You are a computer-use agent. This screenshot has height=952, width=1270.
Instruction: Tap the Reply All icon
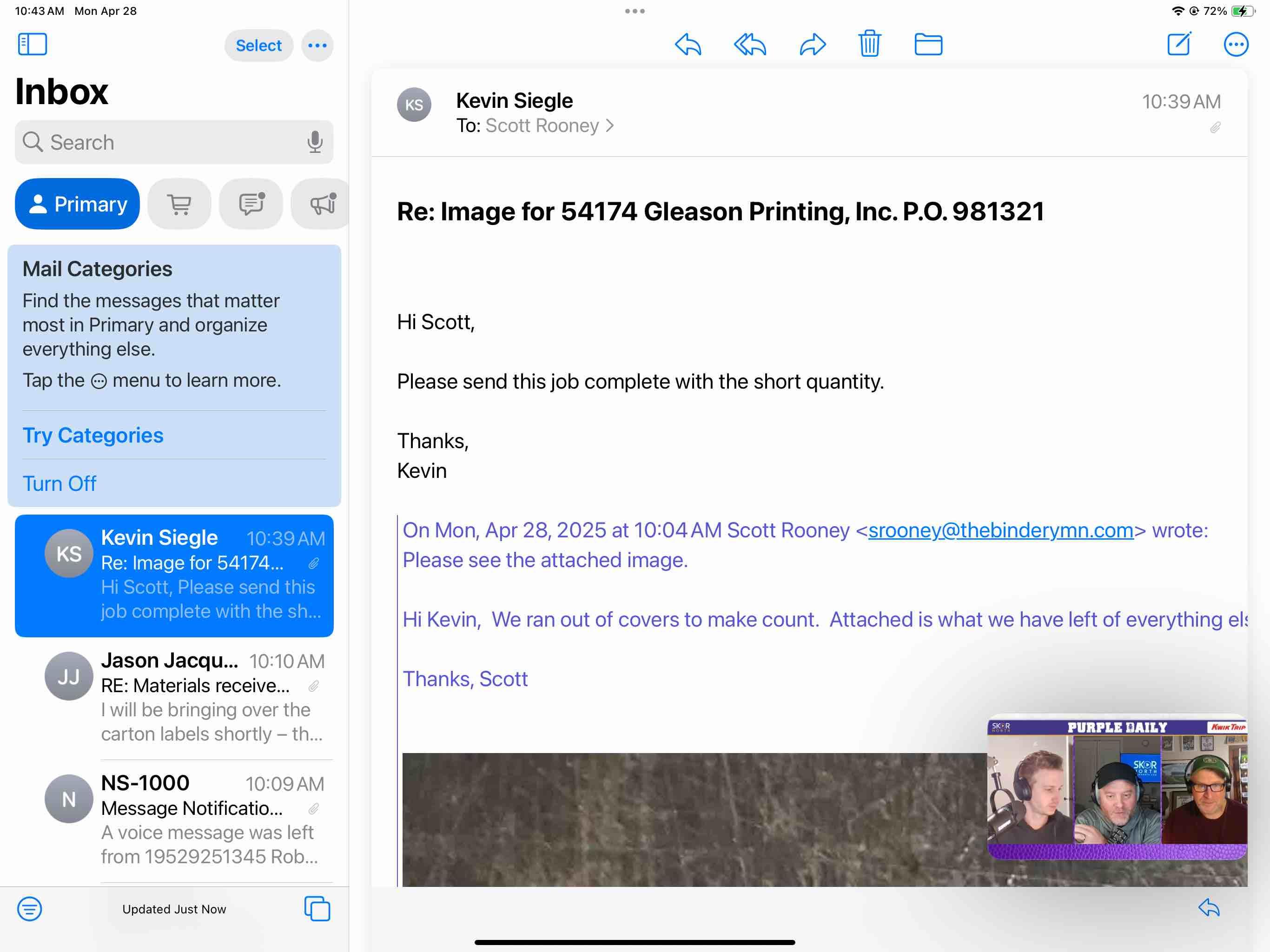click(750, 44)
